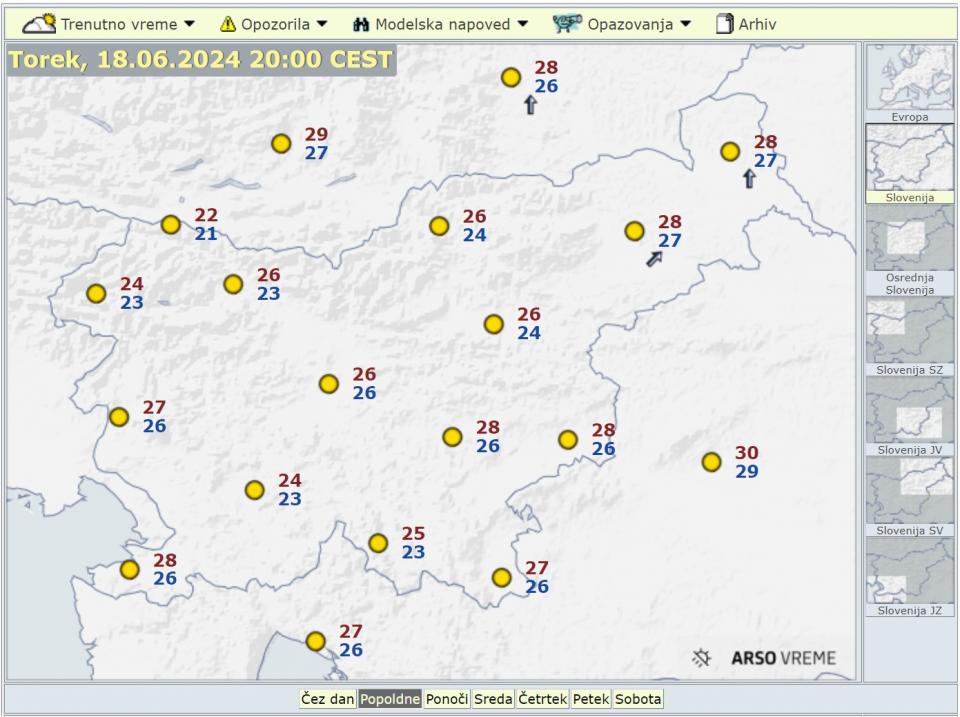Show forecast for Sreda
This screenshot has height=717, width=960.
point(492,700)
